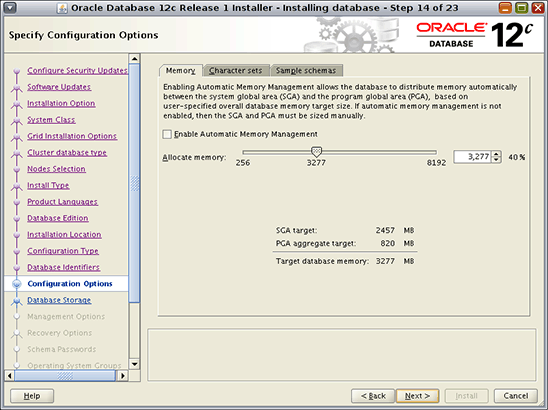Decrease memory with the spinner down arrow
548x410 pixels.
[x=496, y=160]
